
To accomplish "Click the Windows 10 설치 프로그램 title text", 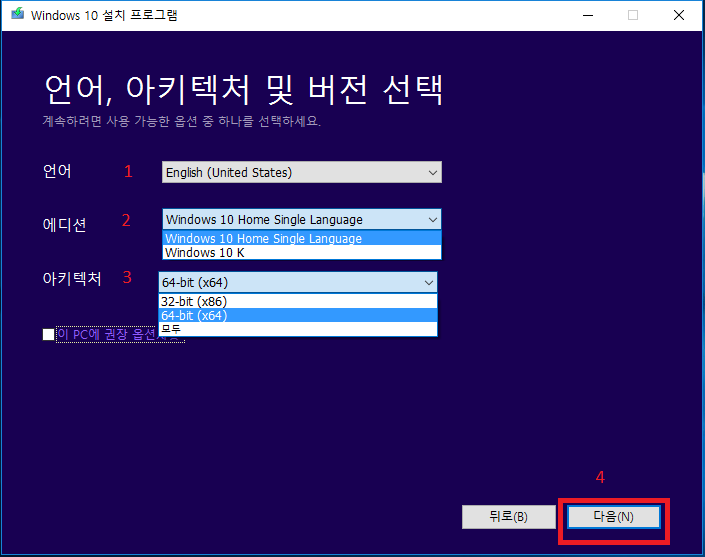I will click(104, 15).
